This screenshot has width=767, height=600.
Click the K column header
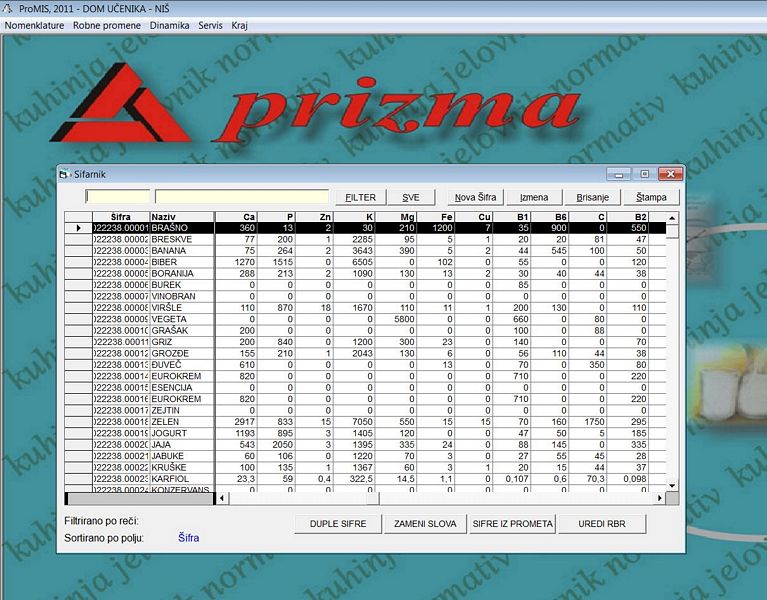point(354,217)
